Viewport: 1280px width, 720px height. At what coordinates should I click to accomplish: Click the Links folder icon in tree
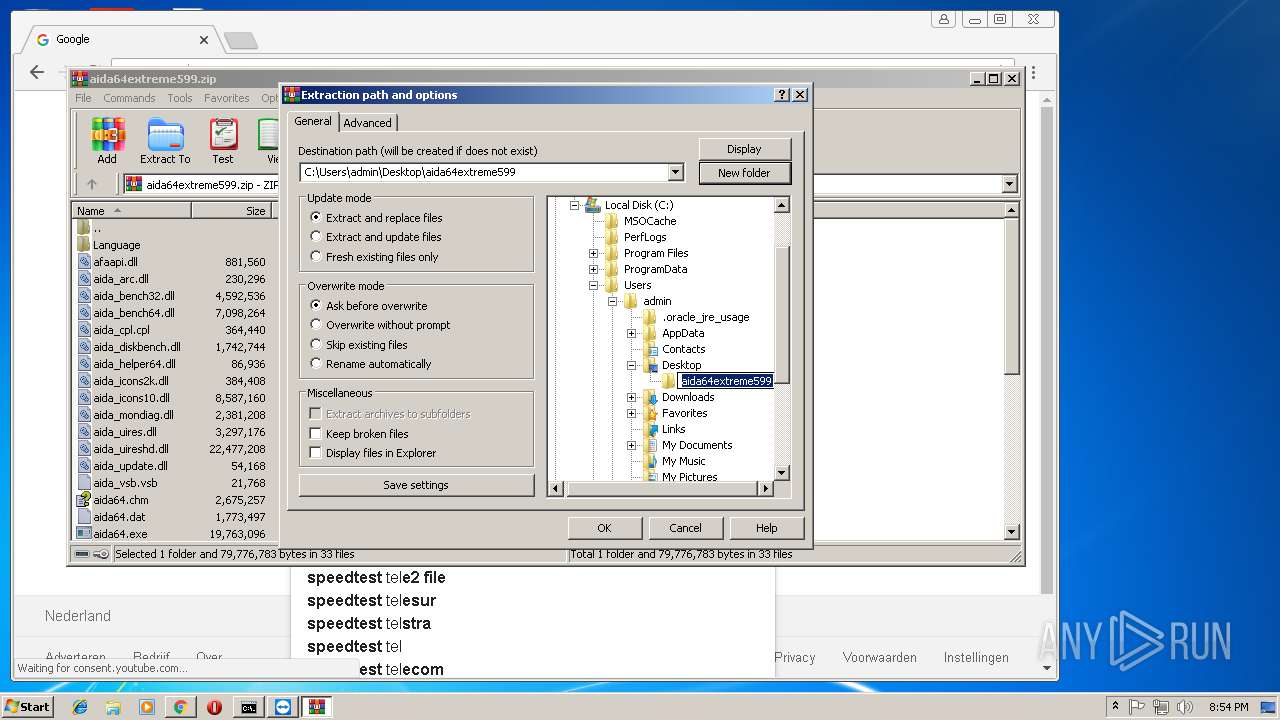651,429
